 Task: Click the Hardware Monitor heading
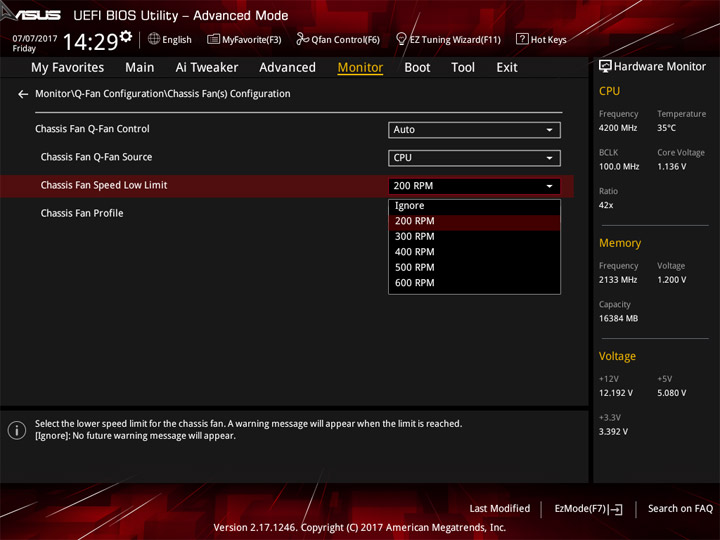[x=659, y=67]
